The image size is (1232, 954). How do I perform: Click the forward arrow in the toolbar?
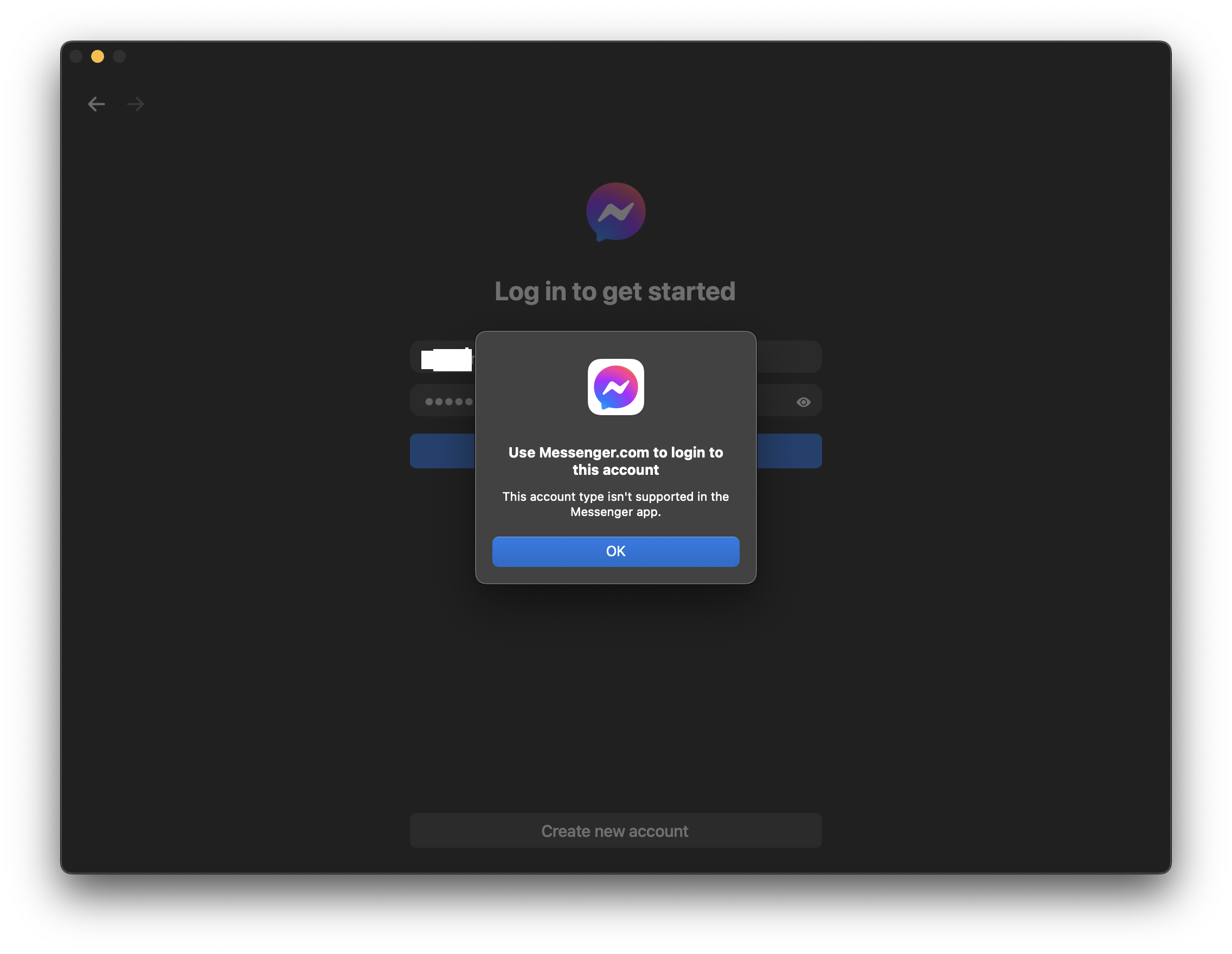pyautogui.click(x=136, y=104)
